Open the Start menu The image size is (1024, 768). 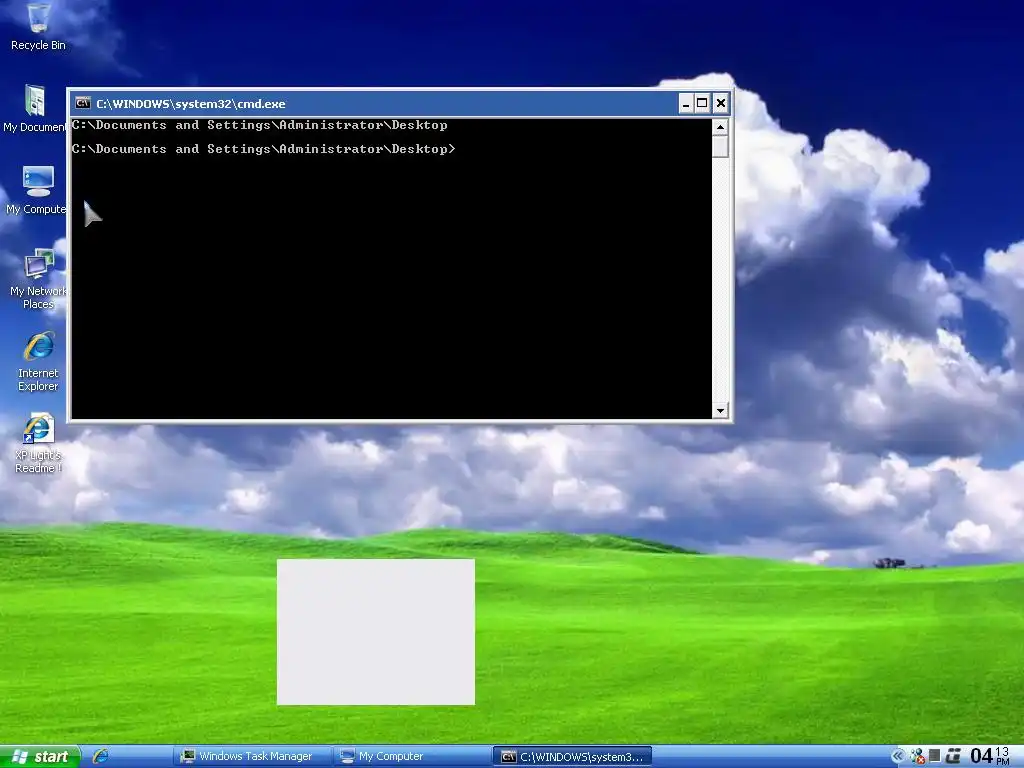coord(40,756)
